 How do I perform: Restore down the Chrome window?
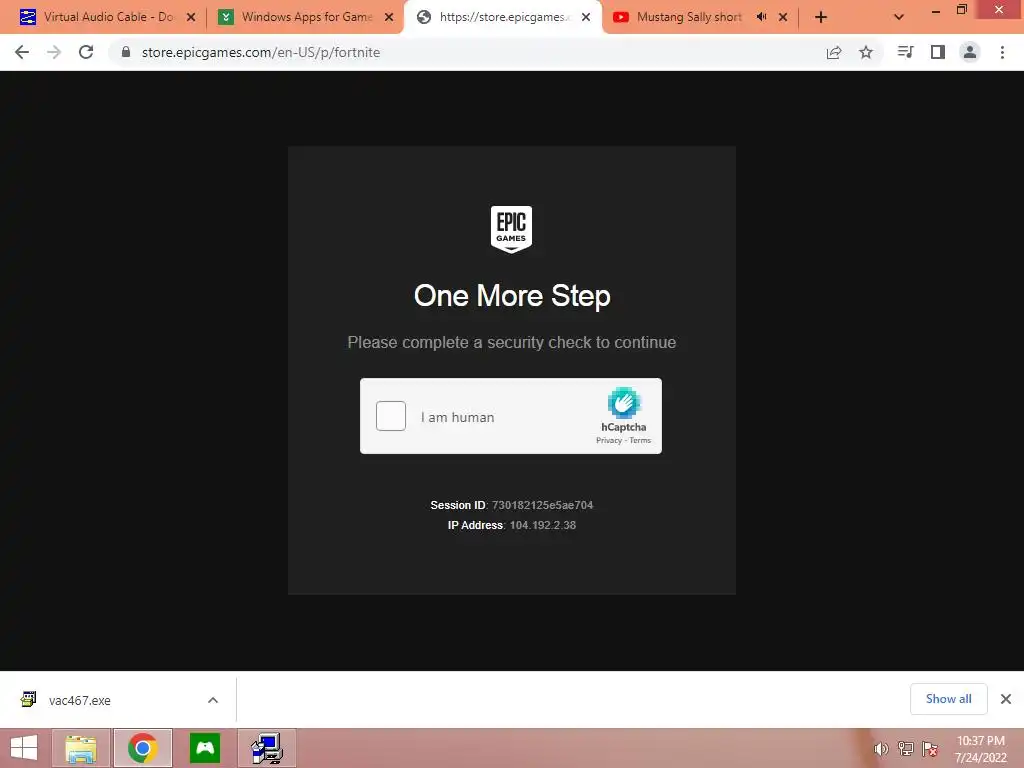coord(962,10)
